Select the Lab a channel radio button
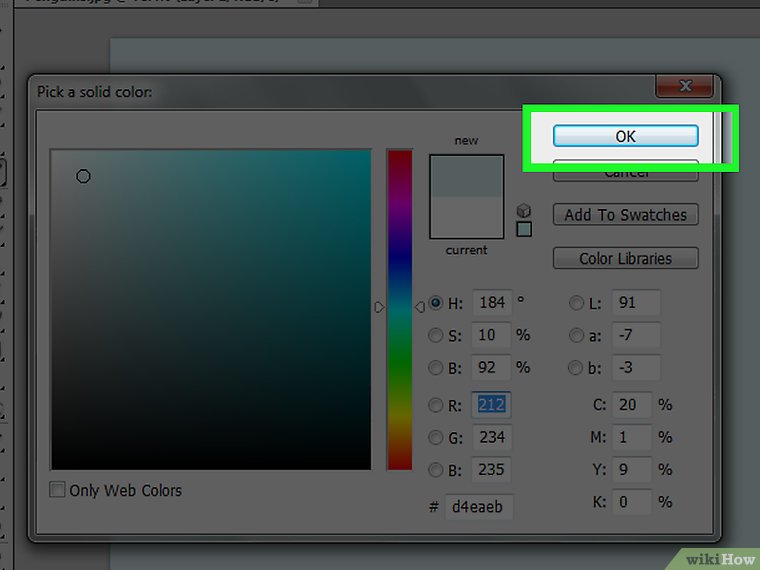The width and height of the screenshot is (760, 570). 576,335
